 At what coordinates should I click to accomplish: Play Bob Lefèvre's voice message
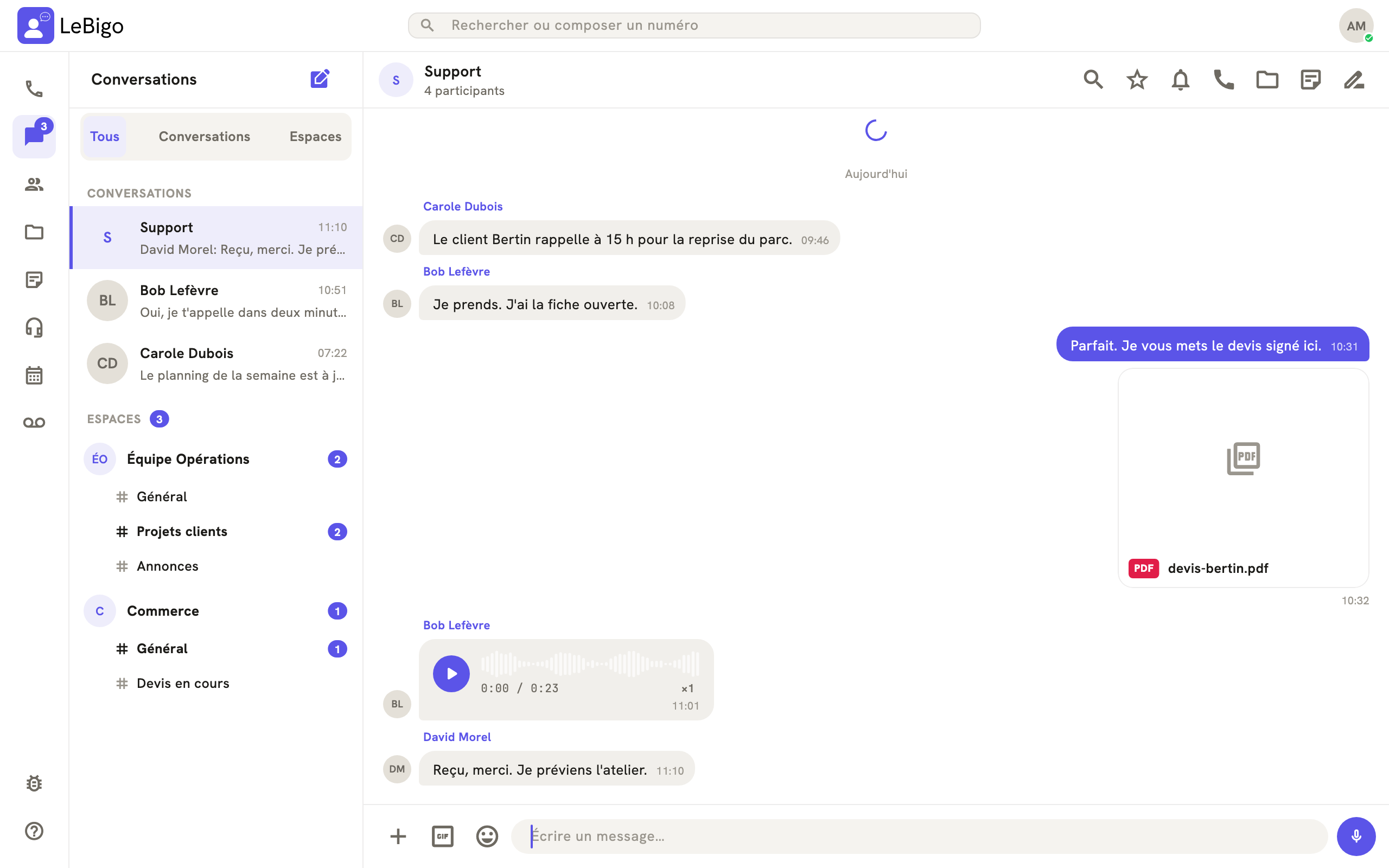pyautogui.click(x=451, y=673)
